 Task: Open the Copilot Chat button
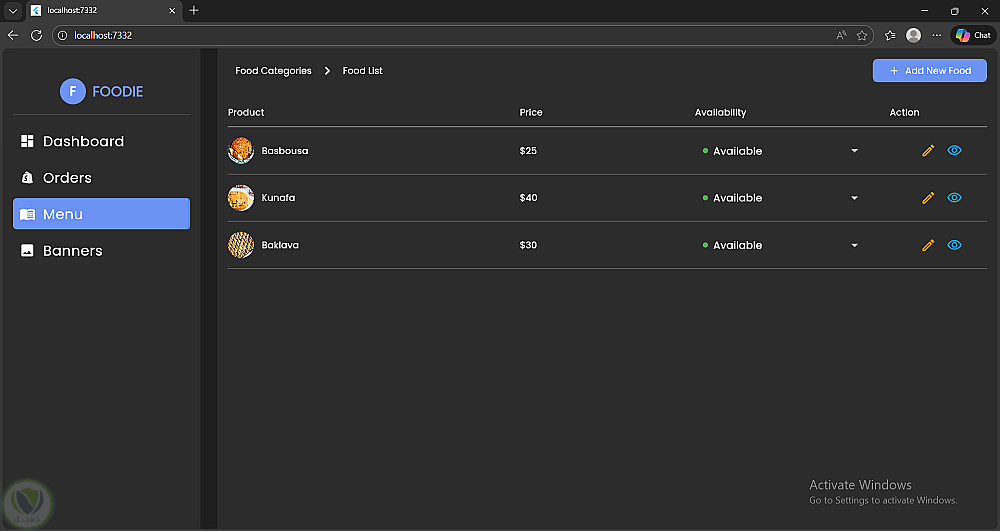(972, 35)
